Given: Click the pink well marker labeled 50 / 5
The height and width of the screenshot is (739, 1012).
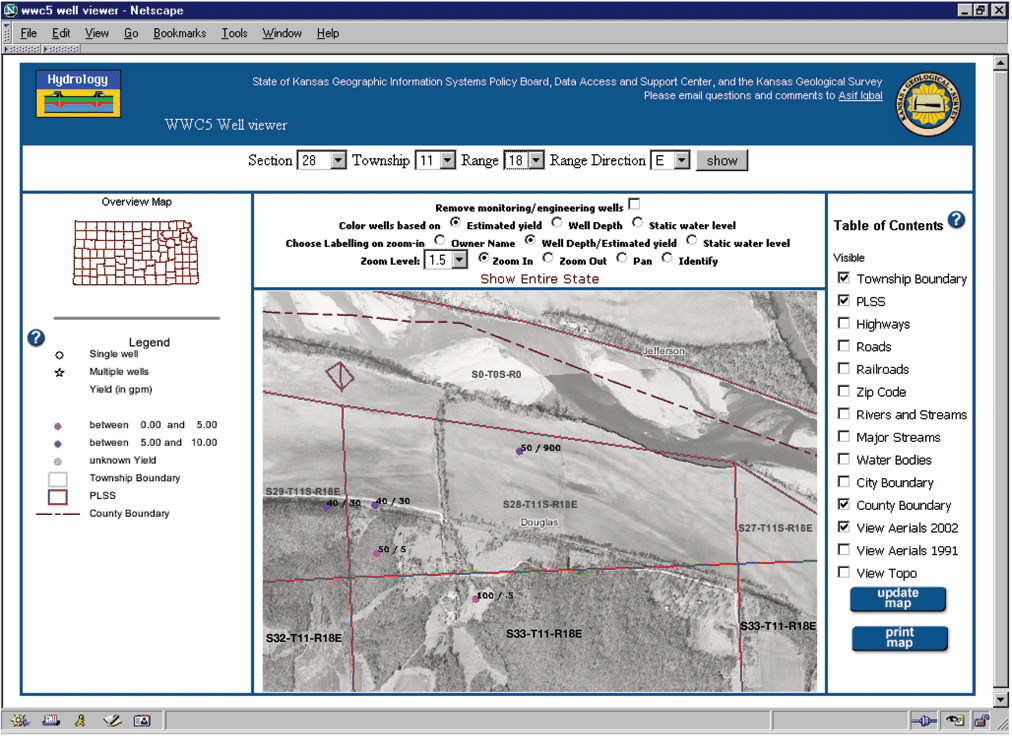Looking at the screenshot, I should (x=377, y=553).
